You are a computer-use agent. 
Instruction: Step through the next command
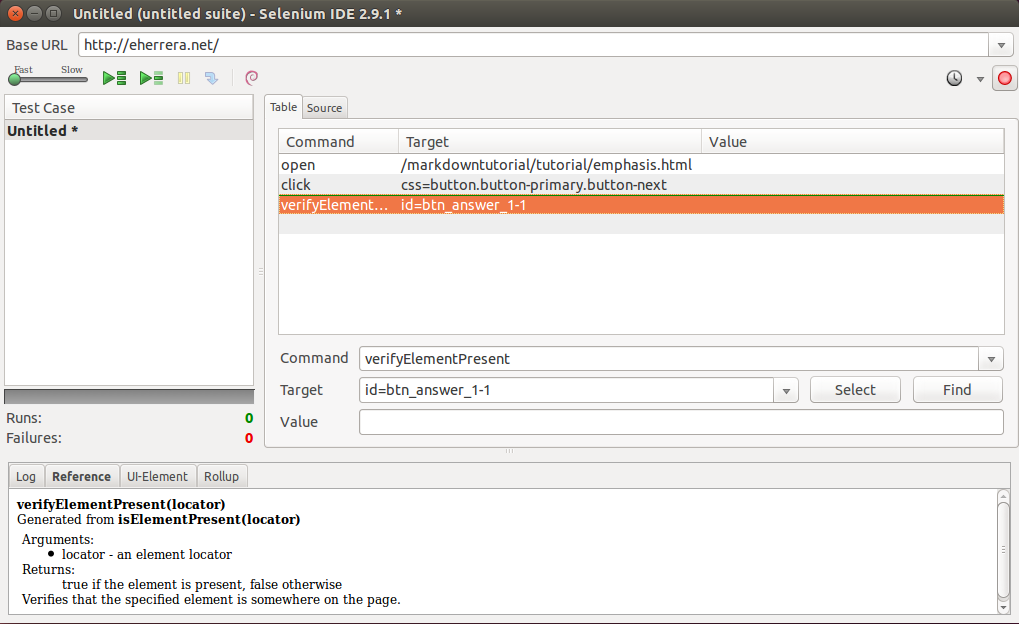click(x=211, y=79)
